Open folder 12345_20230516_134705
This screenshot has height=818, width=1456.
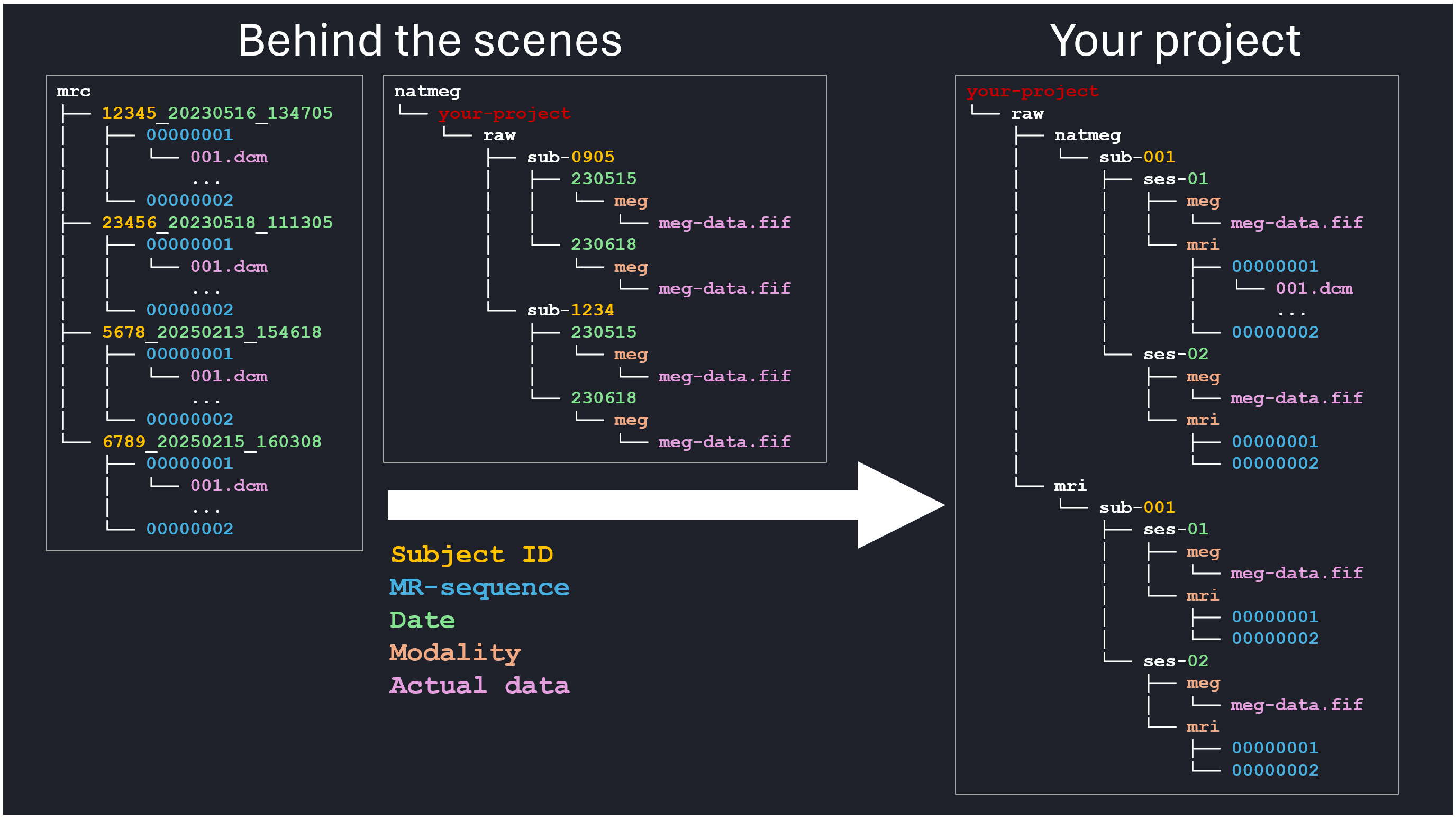click(x=217, y=113)
